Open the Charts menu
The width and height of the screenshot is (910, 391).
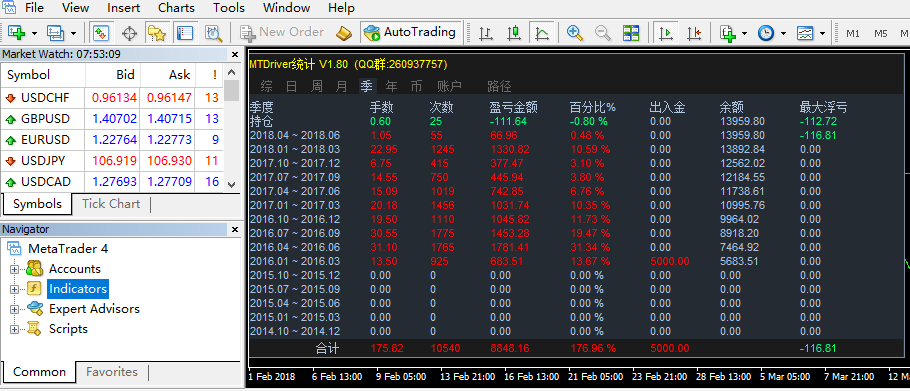pyautogui.click(x=176, y=8)
